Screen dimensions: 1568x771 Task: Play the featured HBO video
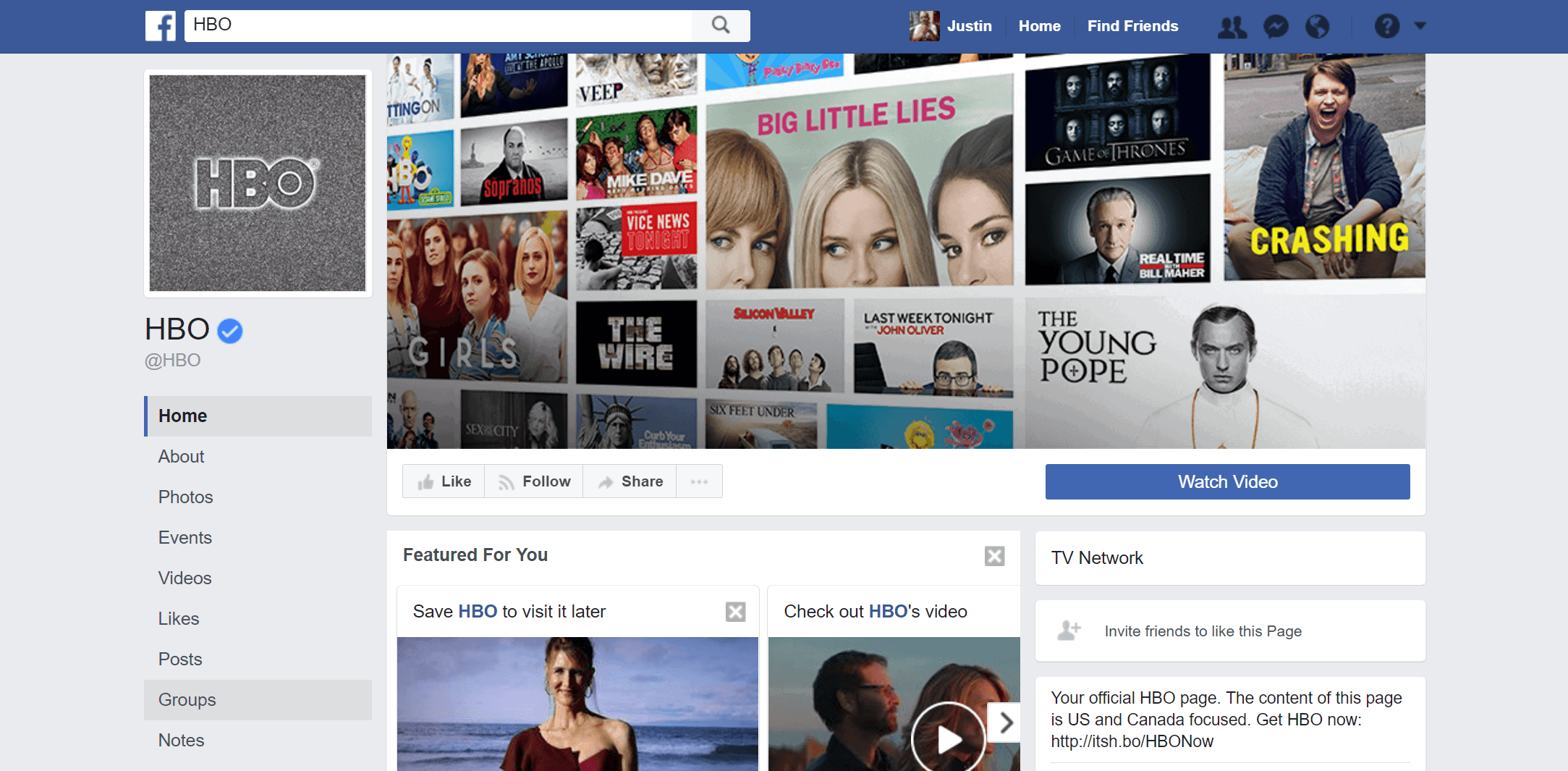pyautogui.click(x=949, y=738)
